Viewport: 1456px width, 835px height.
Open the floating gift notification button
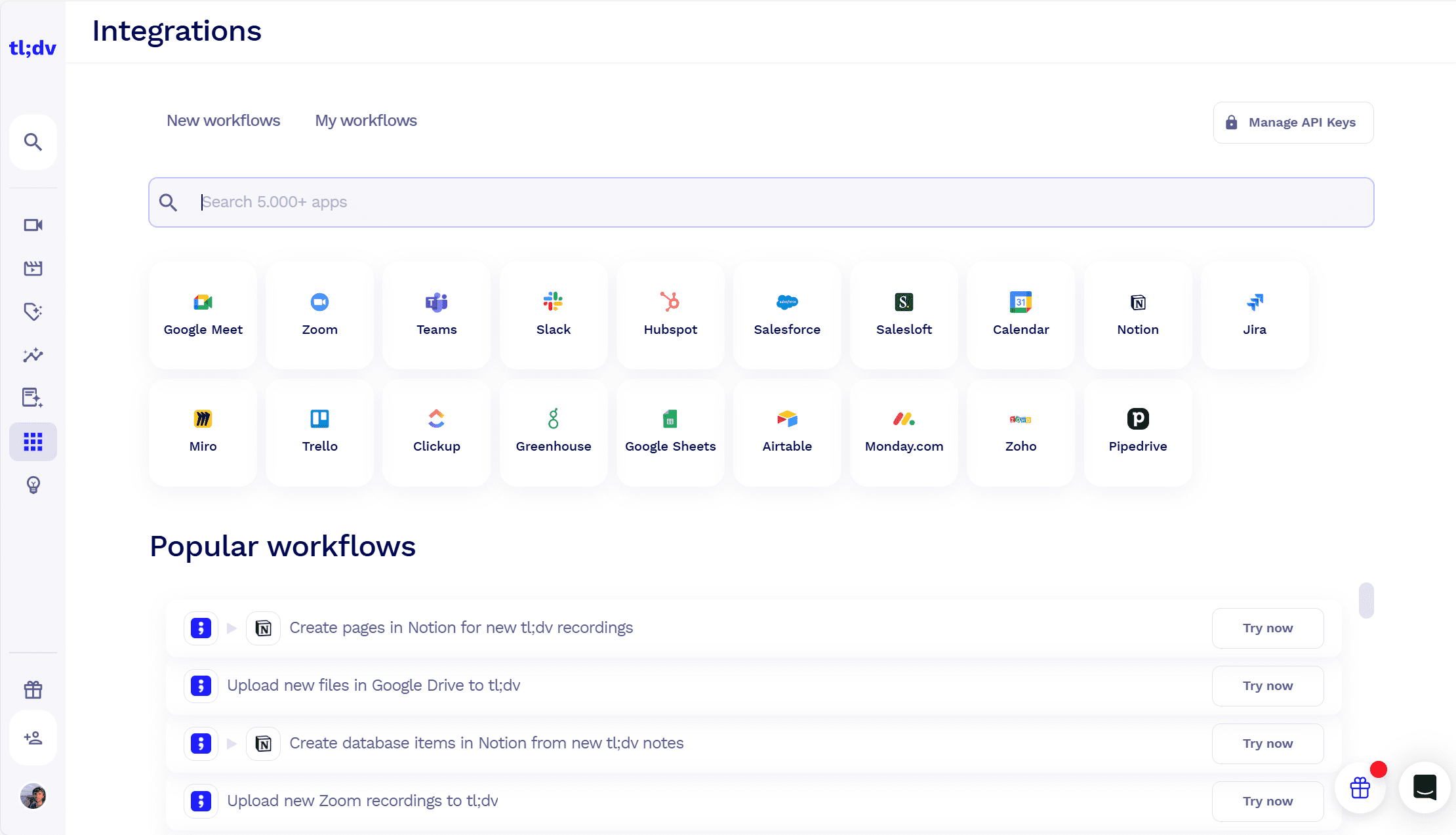1360,787
